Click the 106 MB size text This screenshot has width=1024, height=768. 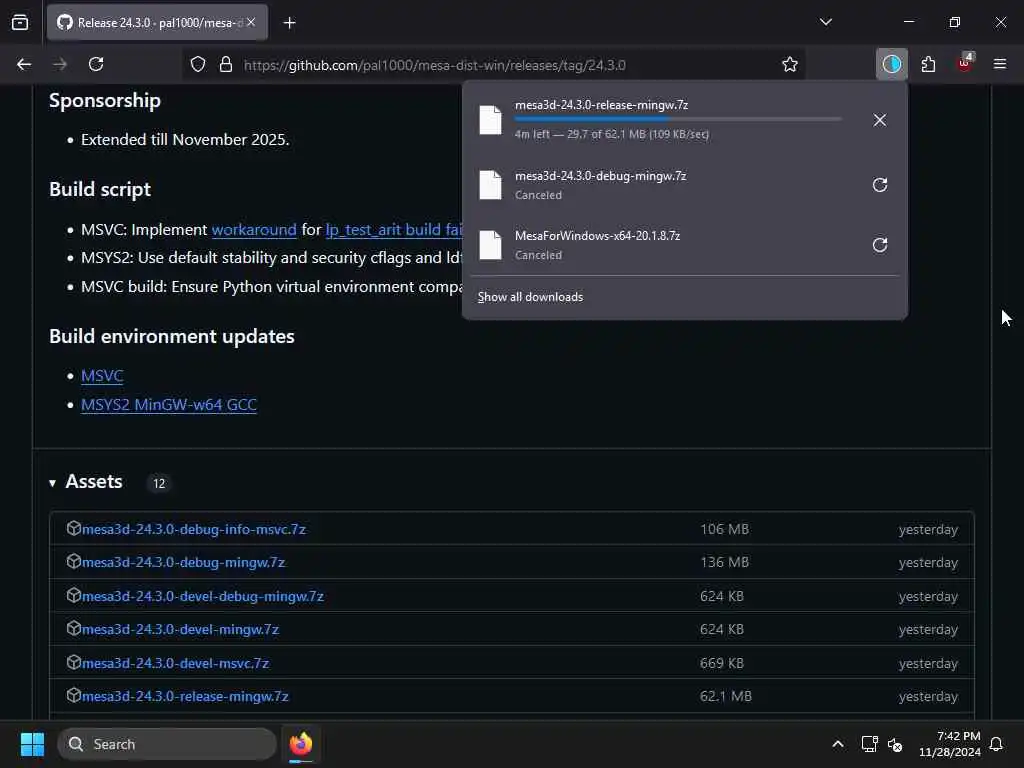tap(724, 530)
